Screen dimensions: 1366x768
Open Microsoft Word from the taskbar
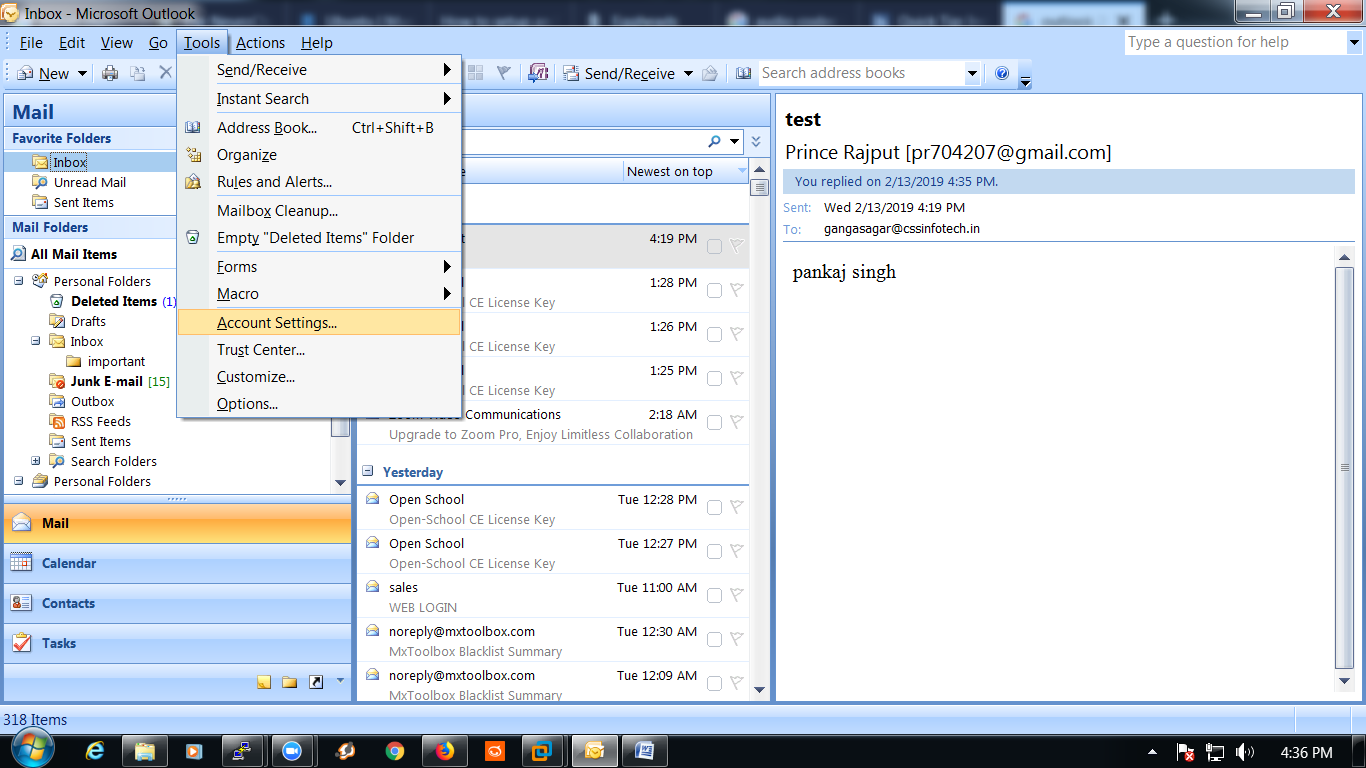coord(644,751)
